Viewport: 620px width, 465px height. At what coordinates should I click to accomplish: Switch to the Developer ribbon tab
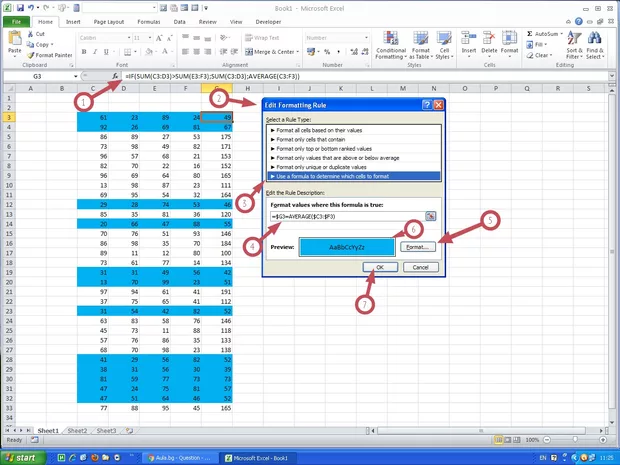coord(268,22)
